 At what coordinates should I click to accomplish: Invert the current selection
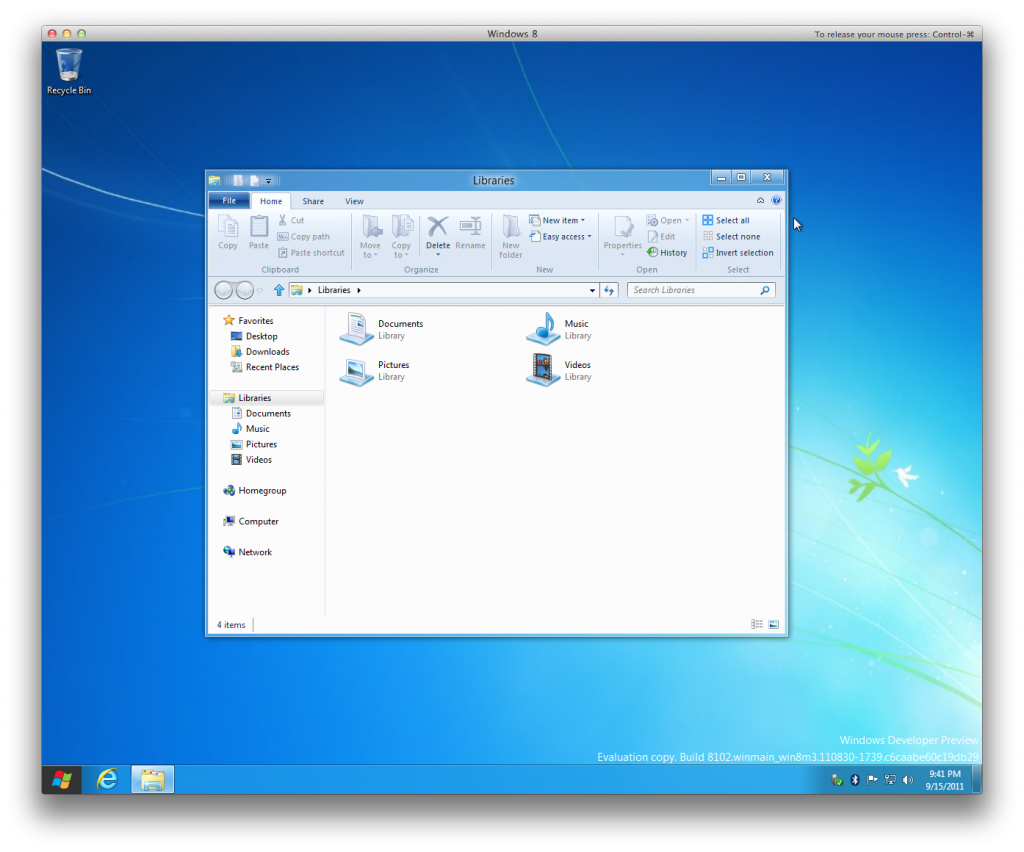pos(738,252)
